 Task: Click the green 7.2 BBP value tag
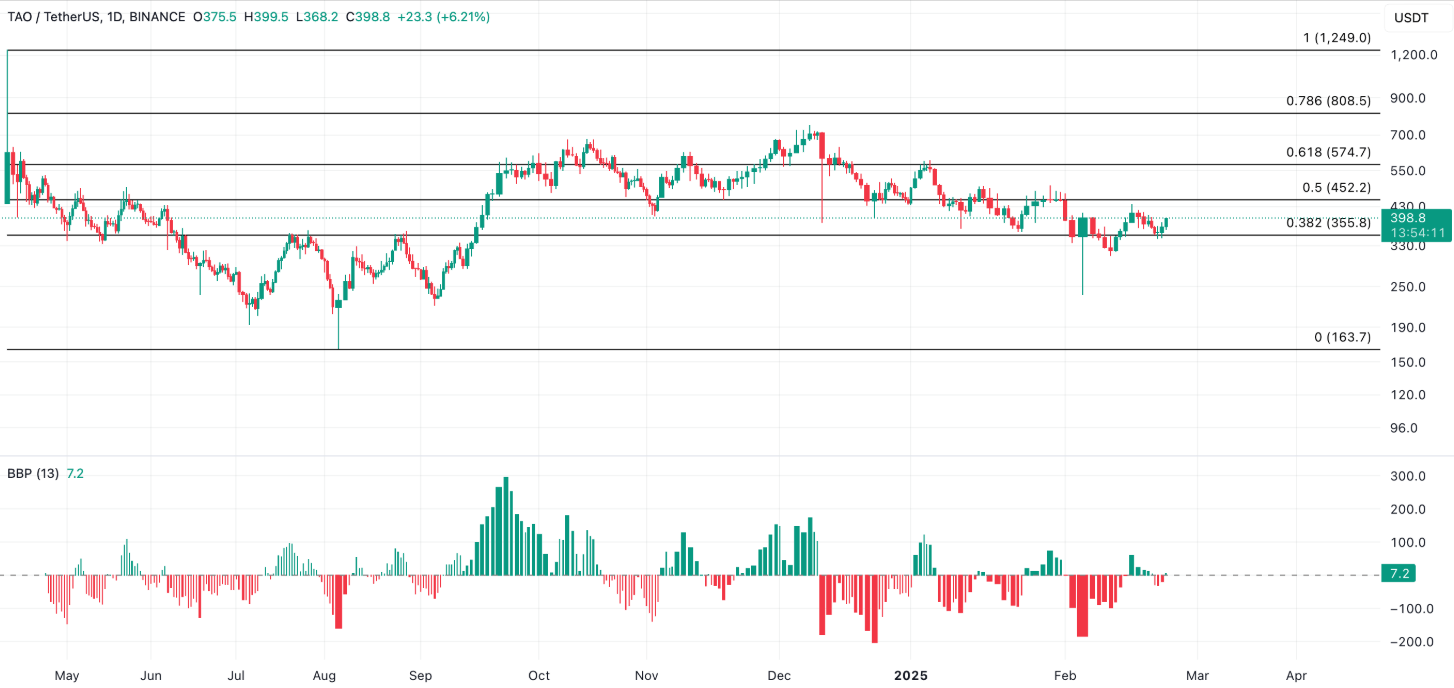point(1399,574)
